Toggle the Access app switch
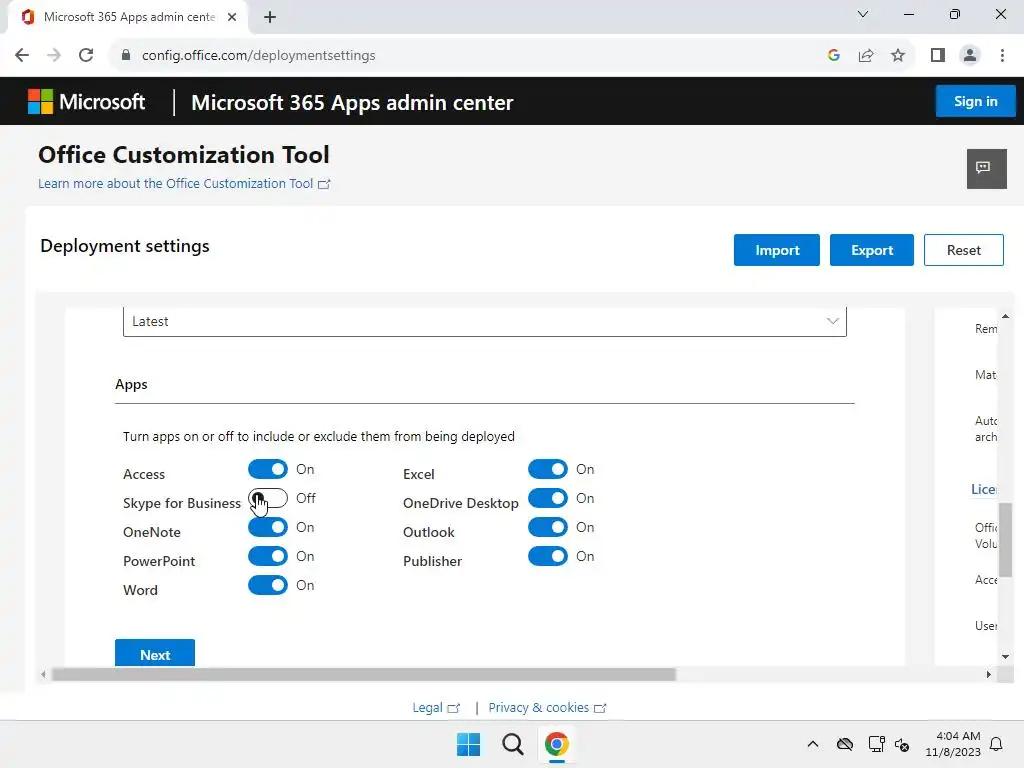This screenshot has width=1024, height=768. [268, 469]
